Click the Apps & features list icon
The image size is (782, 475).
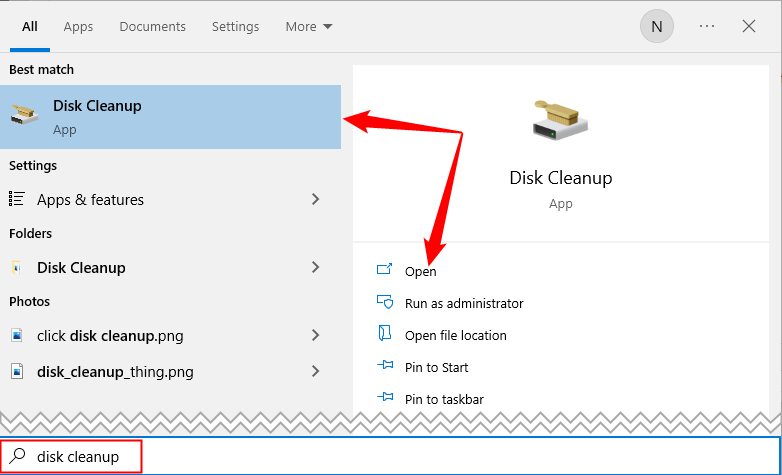coord(17,199)
